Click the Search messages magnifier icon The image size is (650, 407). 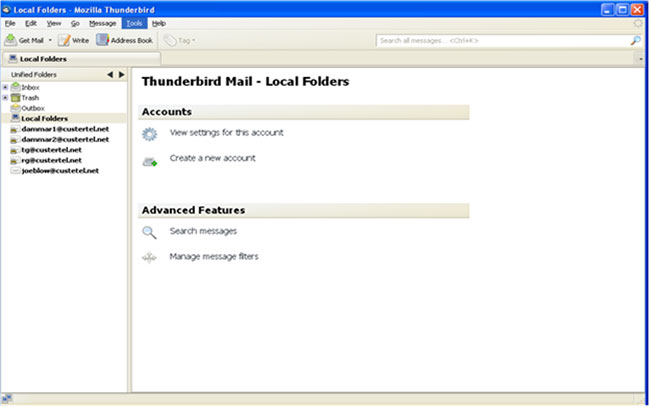149,233
